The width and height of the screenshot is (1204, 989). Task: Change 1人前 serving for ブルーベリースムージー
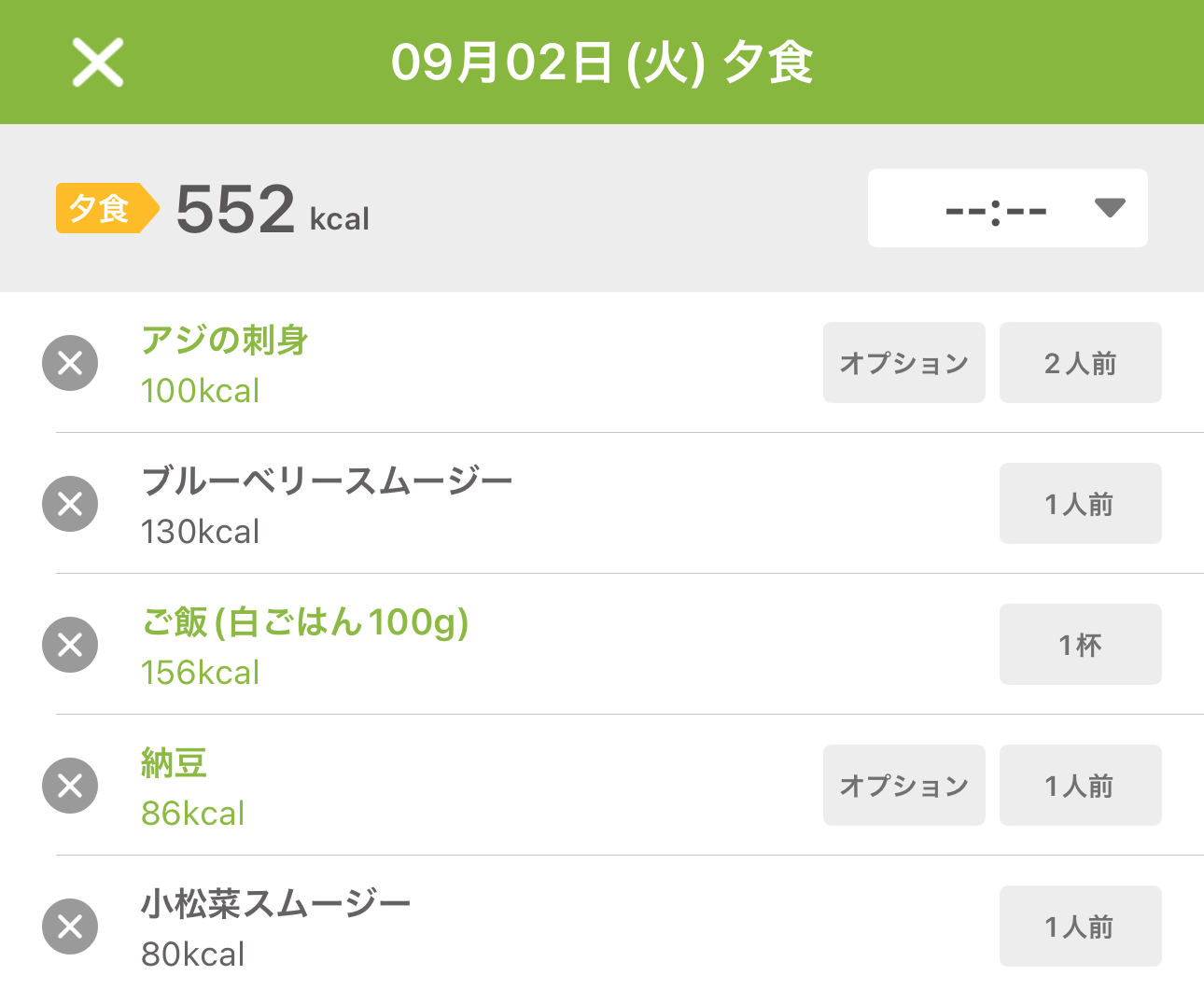1081,504
